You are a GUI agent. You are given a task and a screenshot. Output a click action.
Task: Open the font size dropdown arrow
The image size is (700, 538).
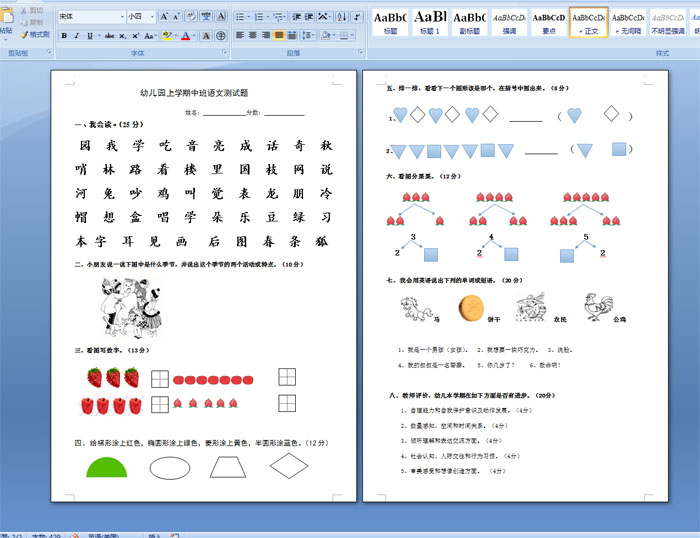(152, 17)
